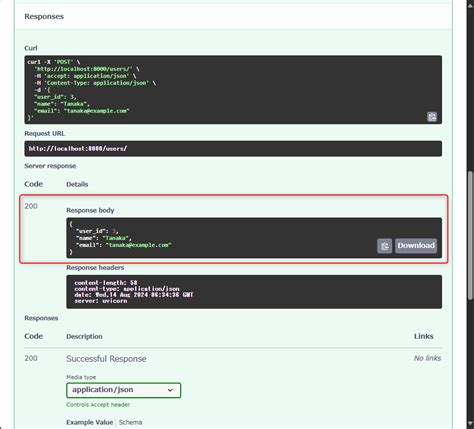Image resolution: width=474 pixels, height=429 pixels.
Task: Click the "content-length: 58" header line
Action: click(106, 283)
